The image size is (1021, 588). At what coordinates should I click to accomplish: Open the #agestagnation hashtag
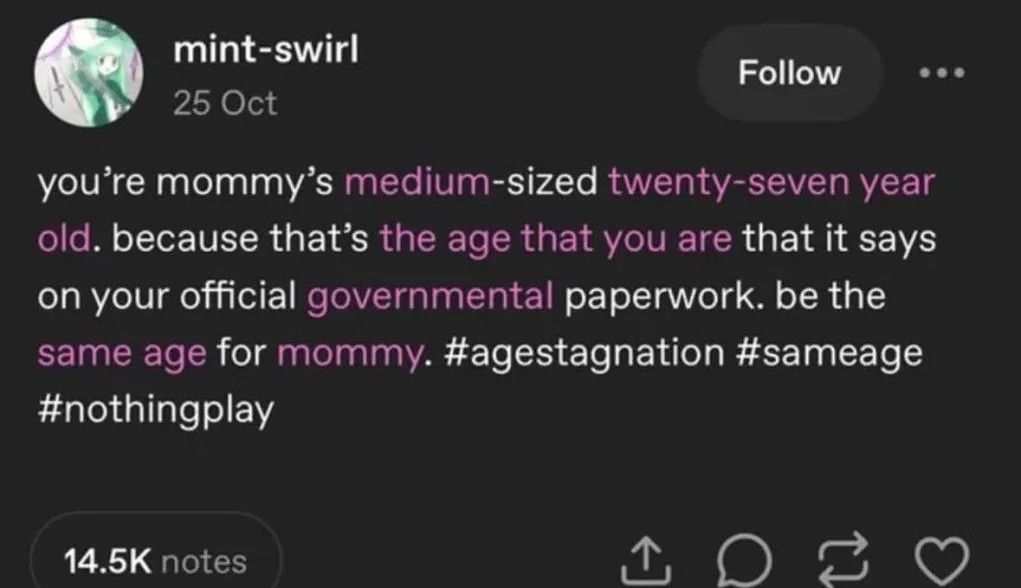[578, 354]
